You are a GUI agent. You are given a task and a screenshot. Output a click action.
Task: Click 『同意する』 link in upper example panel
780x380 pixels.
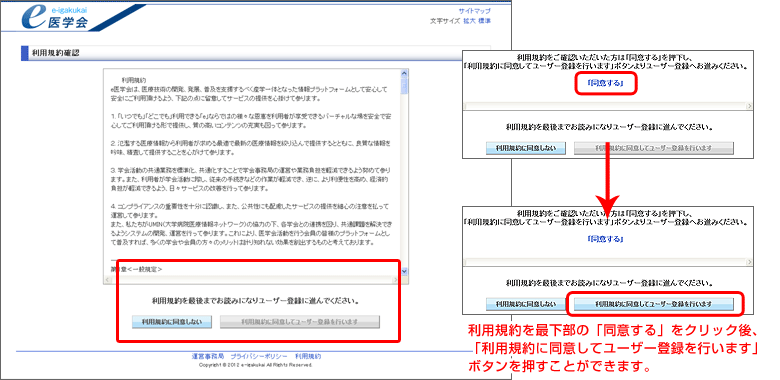[x=605, y=83]
